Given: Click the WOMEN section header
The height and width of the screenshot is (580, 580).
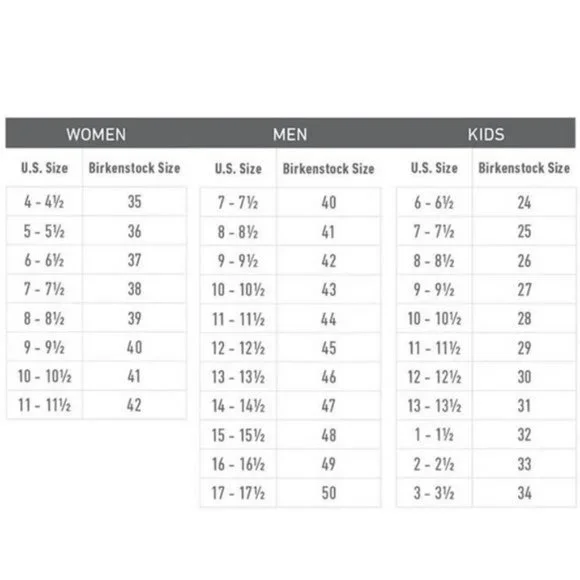Looking at the screenshot, I should [96, 134].
